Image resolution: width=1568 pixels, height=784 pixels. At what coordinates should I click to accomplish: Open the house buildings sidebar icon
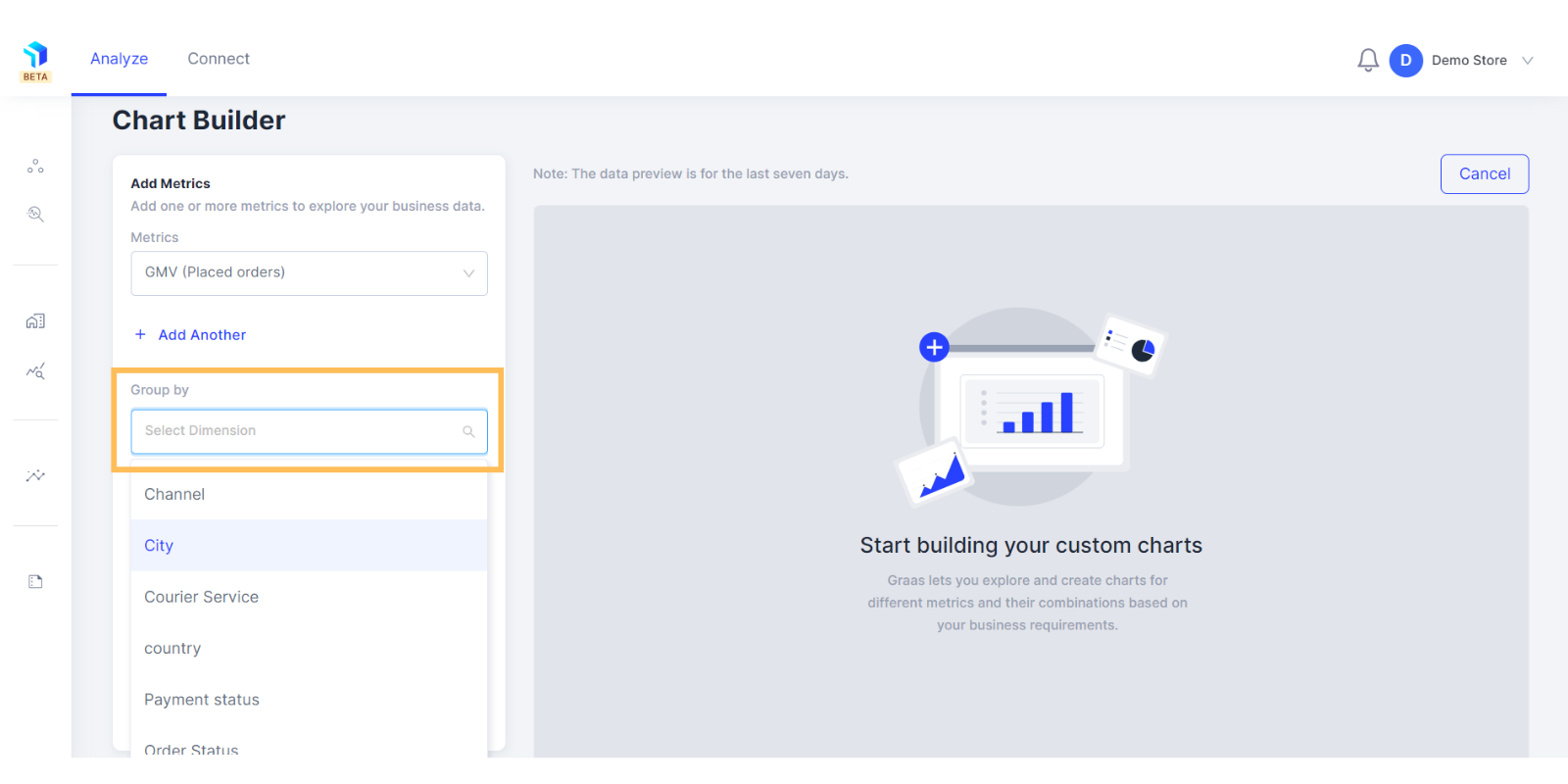pos(35,321)
